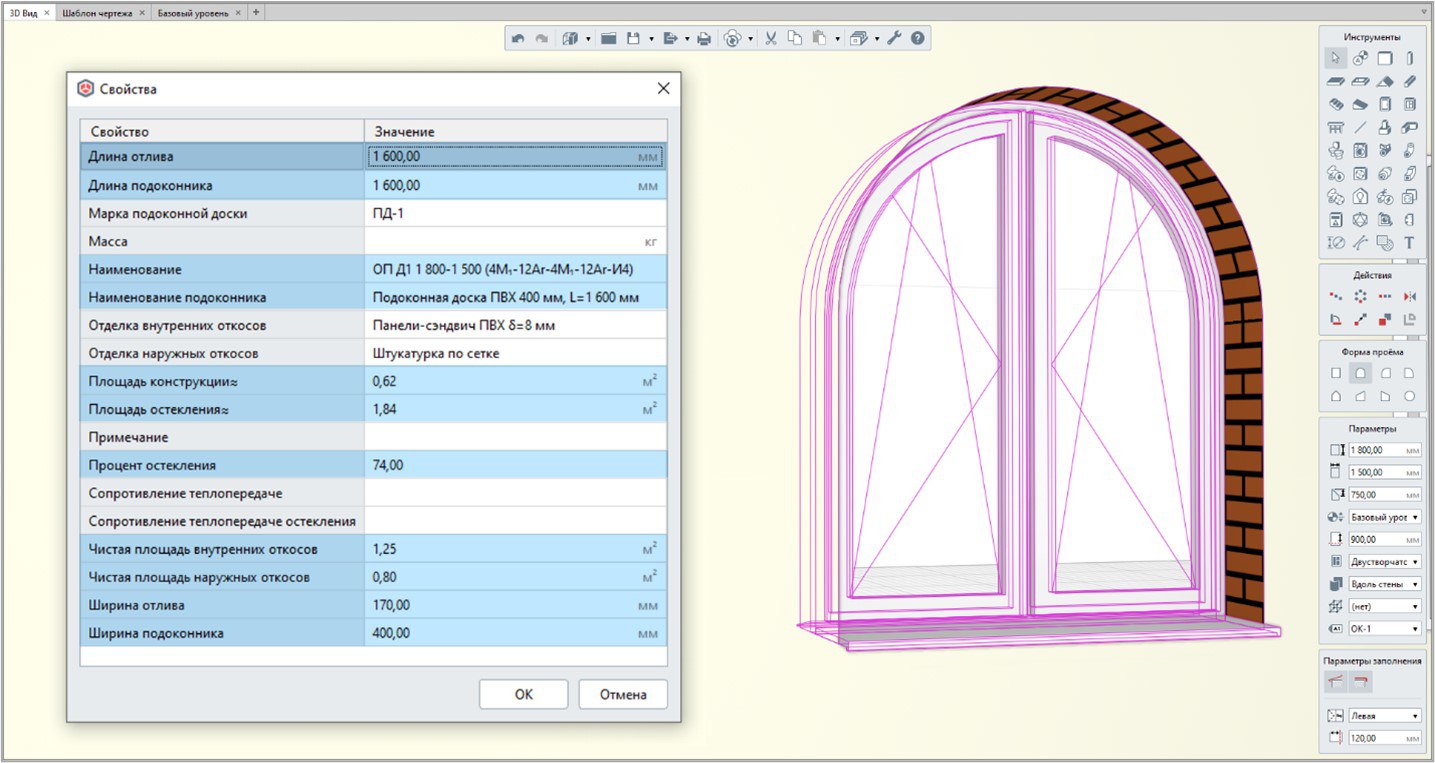Open Help with the question mark icon
The image size is (1435, 763).
pyautogui.click(x=917, y=38)
